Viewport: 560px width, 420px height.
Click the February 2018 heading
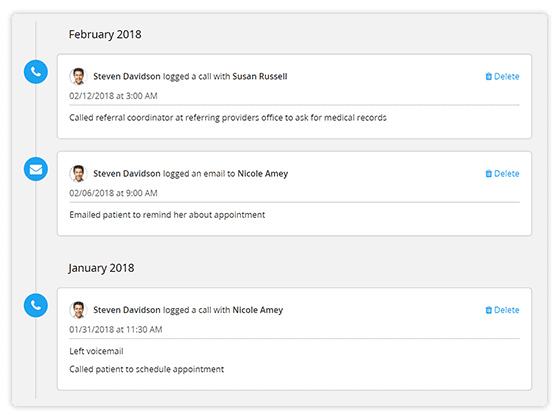[x=105, y=35]
